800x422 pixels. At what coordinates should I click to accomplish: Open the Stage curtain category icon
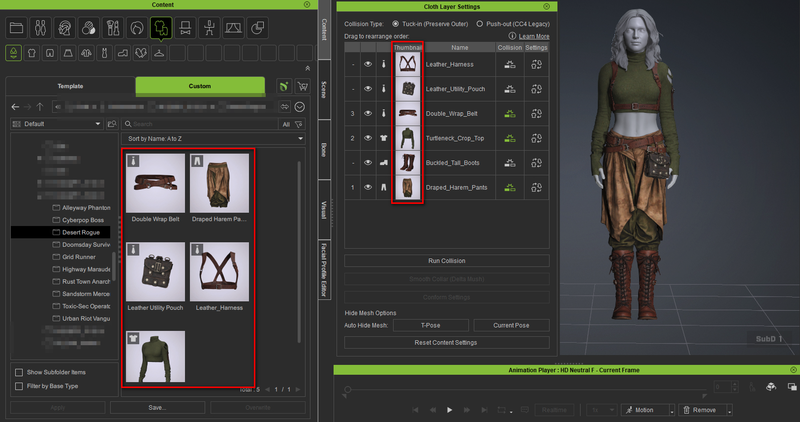click(233, 28)
